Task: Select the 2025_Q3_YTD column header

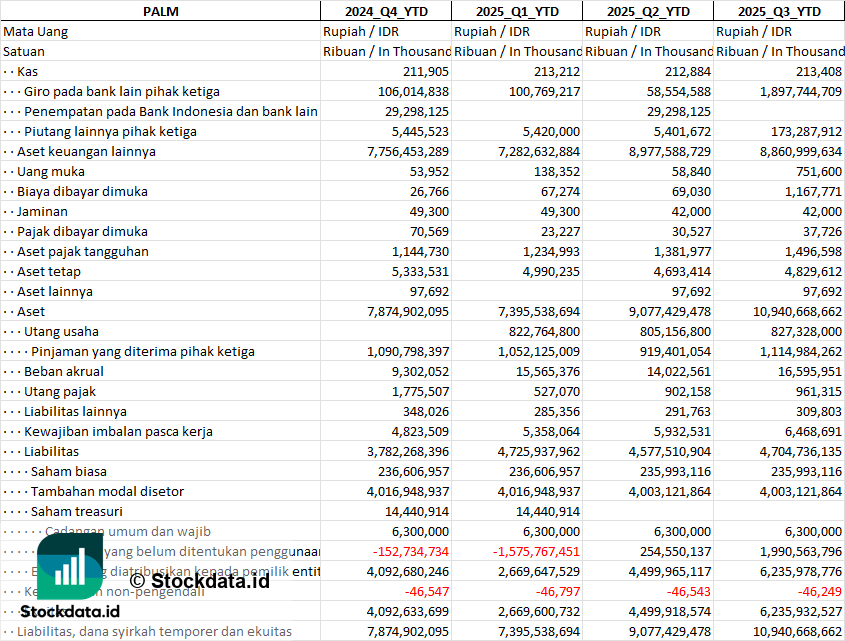Action: click(779, 11)
